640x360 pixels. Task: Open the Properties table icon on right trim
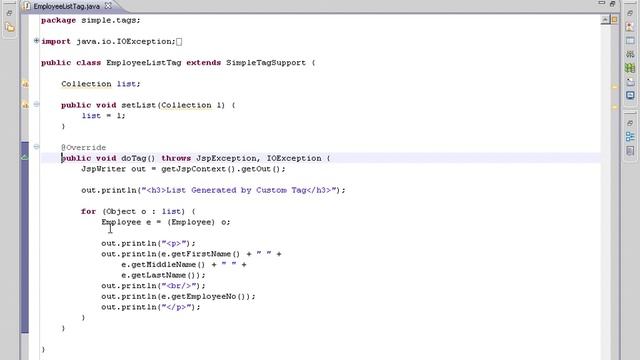click(x=630, y=40)
